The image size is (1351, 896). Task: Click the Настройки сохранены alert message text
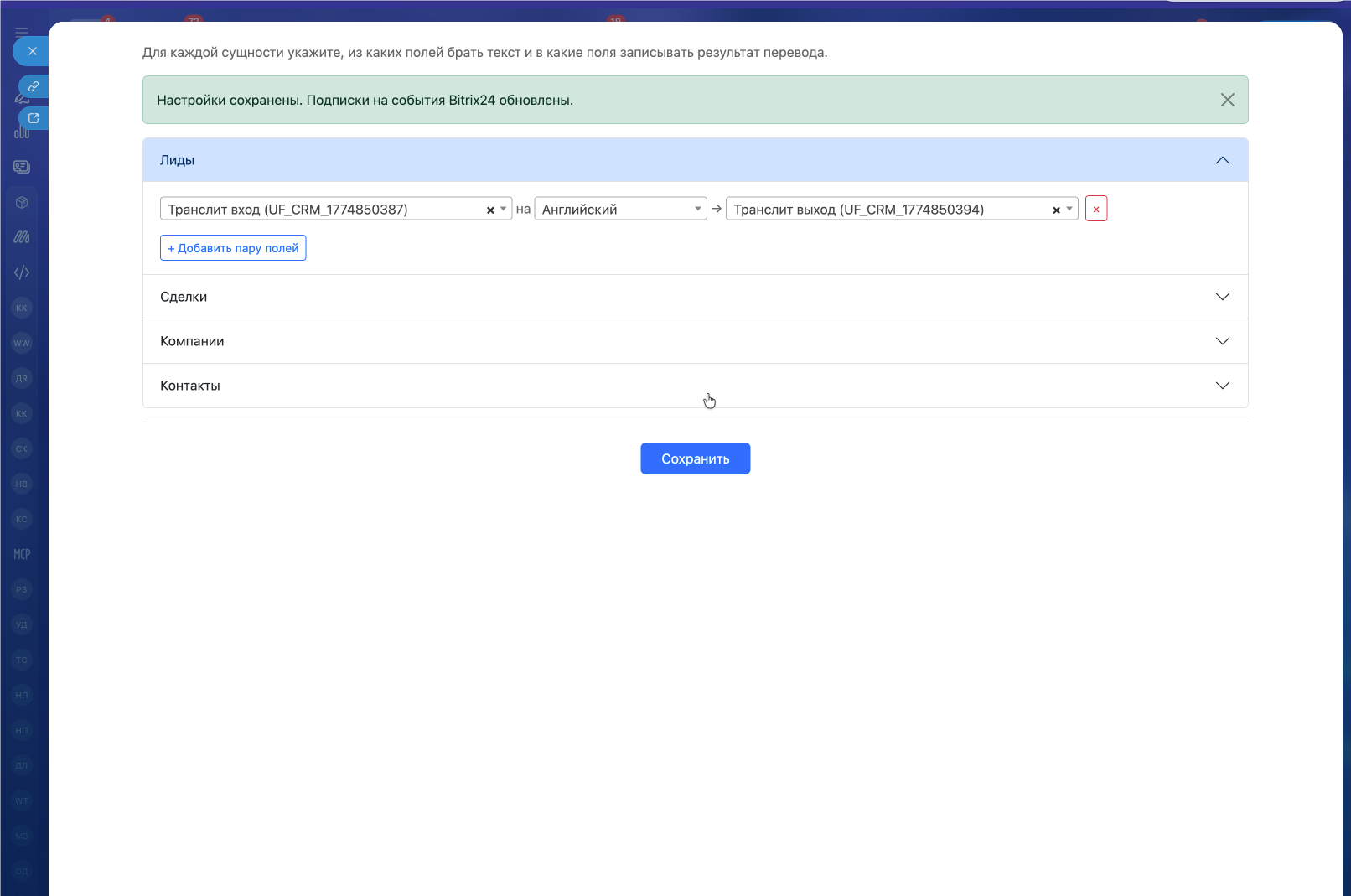tap(365, 100)
